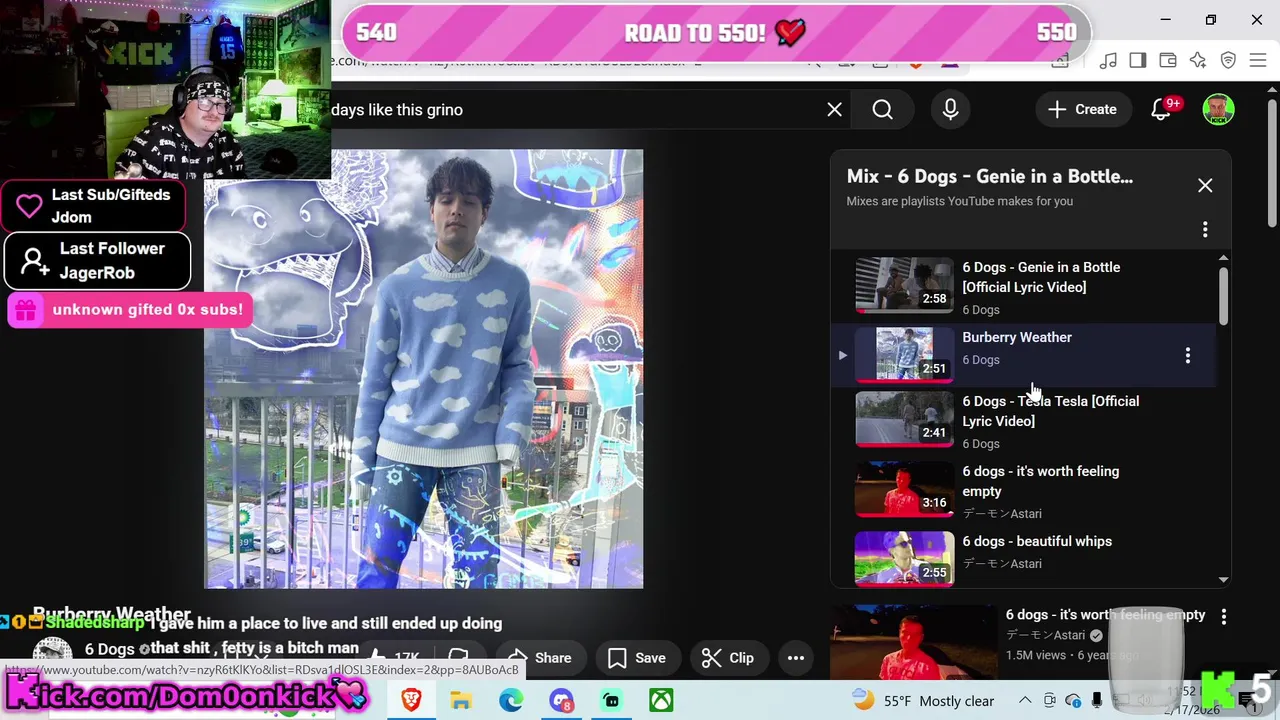Screen dimensions: 1280x720
Task: Open options for the recommended video below the playlist
Action: click(1223, 618)
